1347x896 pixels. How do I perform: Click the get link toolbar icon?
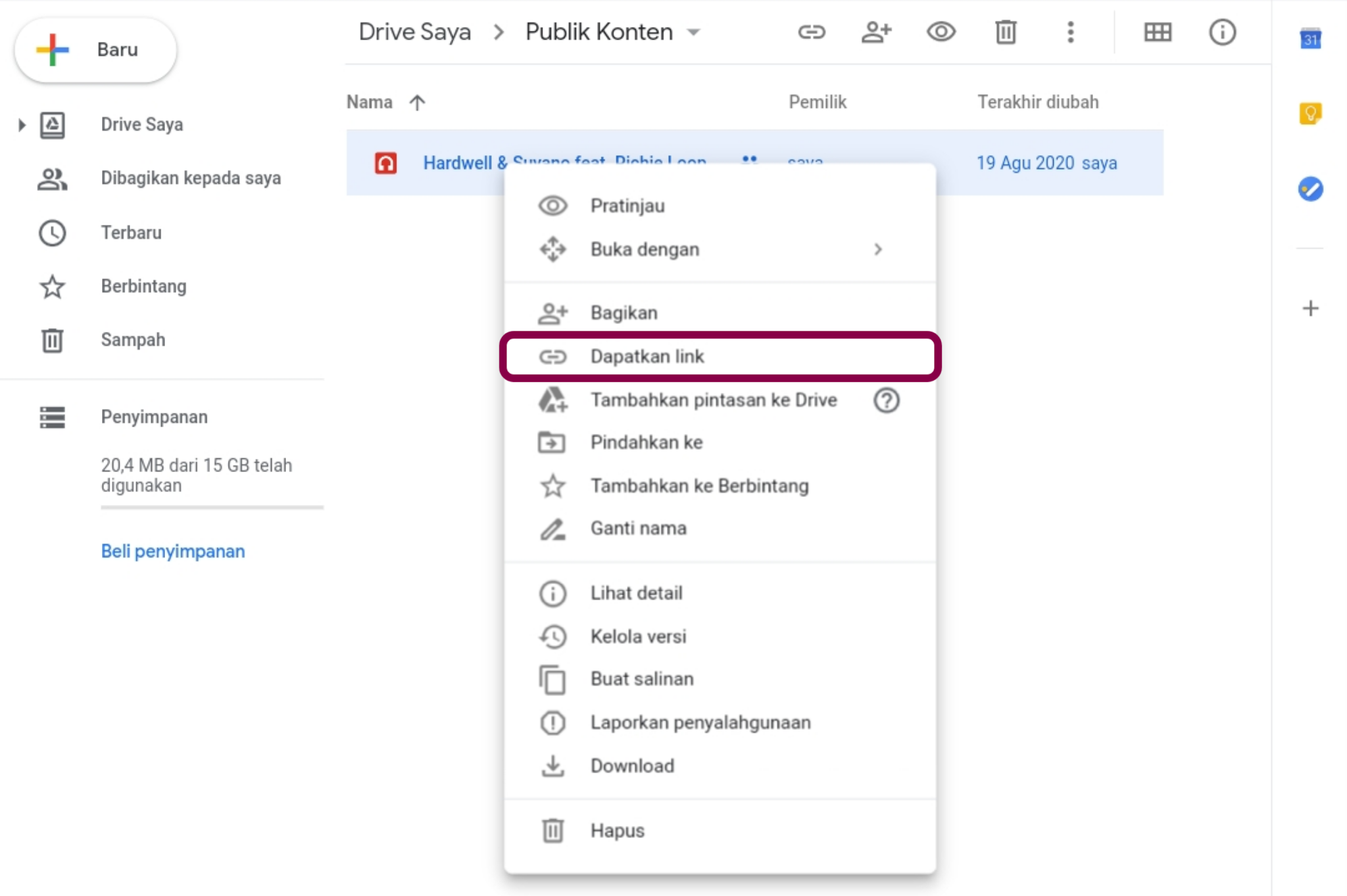(x=812, y=32)
